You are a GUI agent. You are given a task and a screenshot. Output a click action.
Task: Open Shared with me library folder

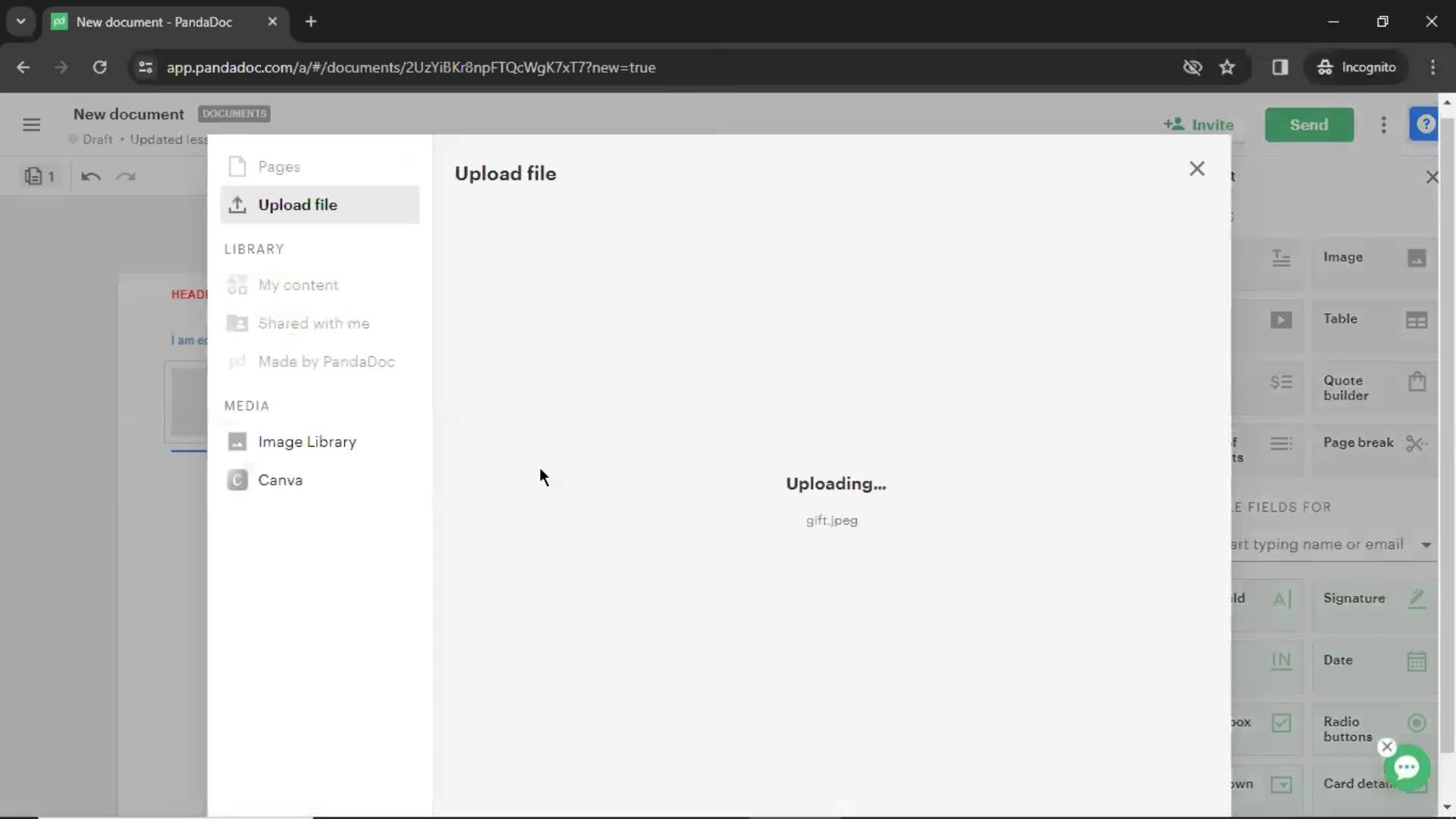pos(314,323)
